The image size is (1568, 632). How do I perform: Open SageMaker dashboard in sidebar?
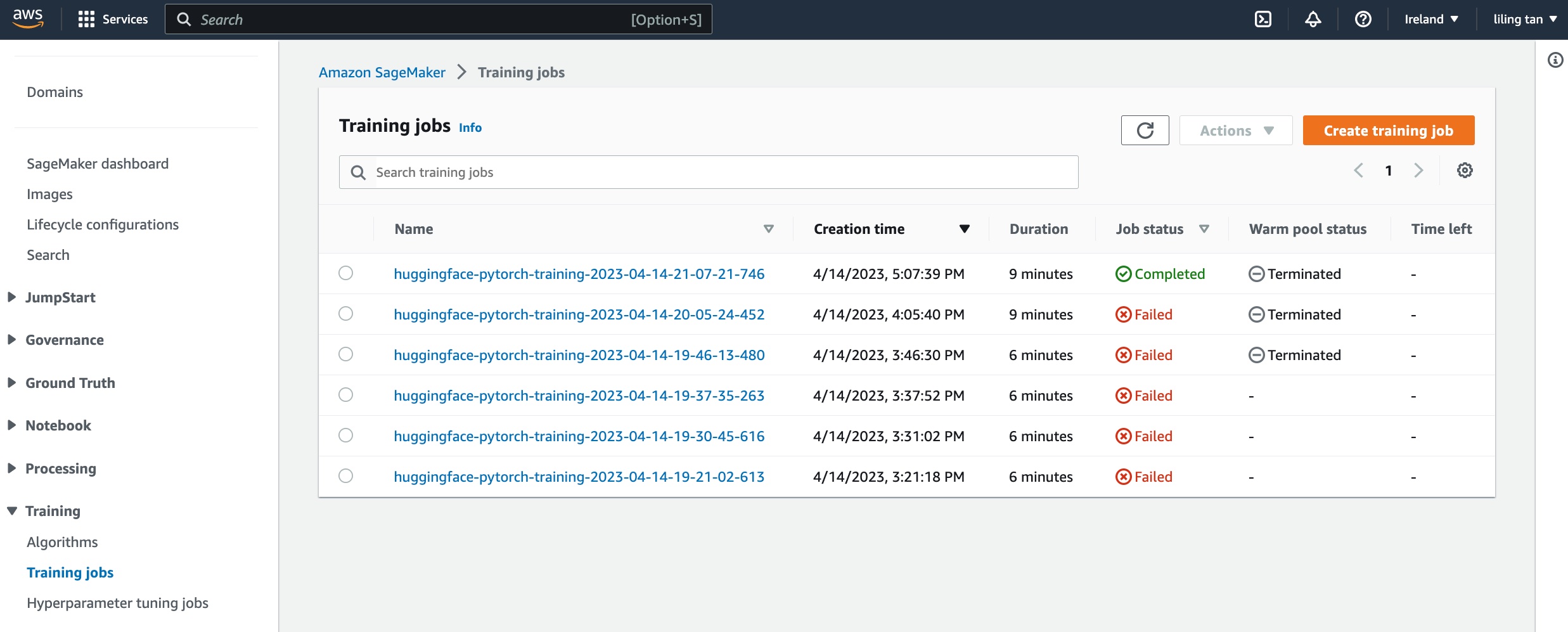tap(98, 164)
